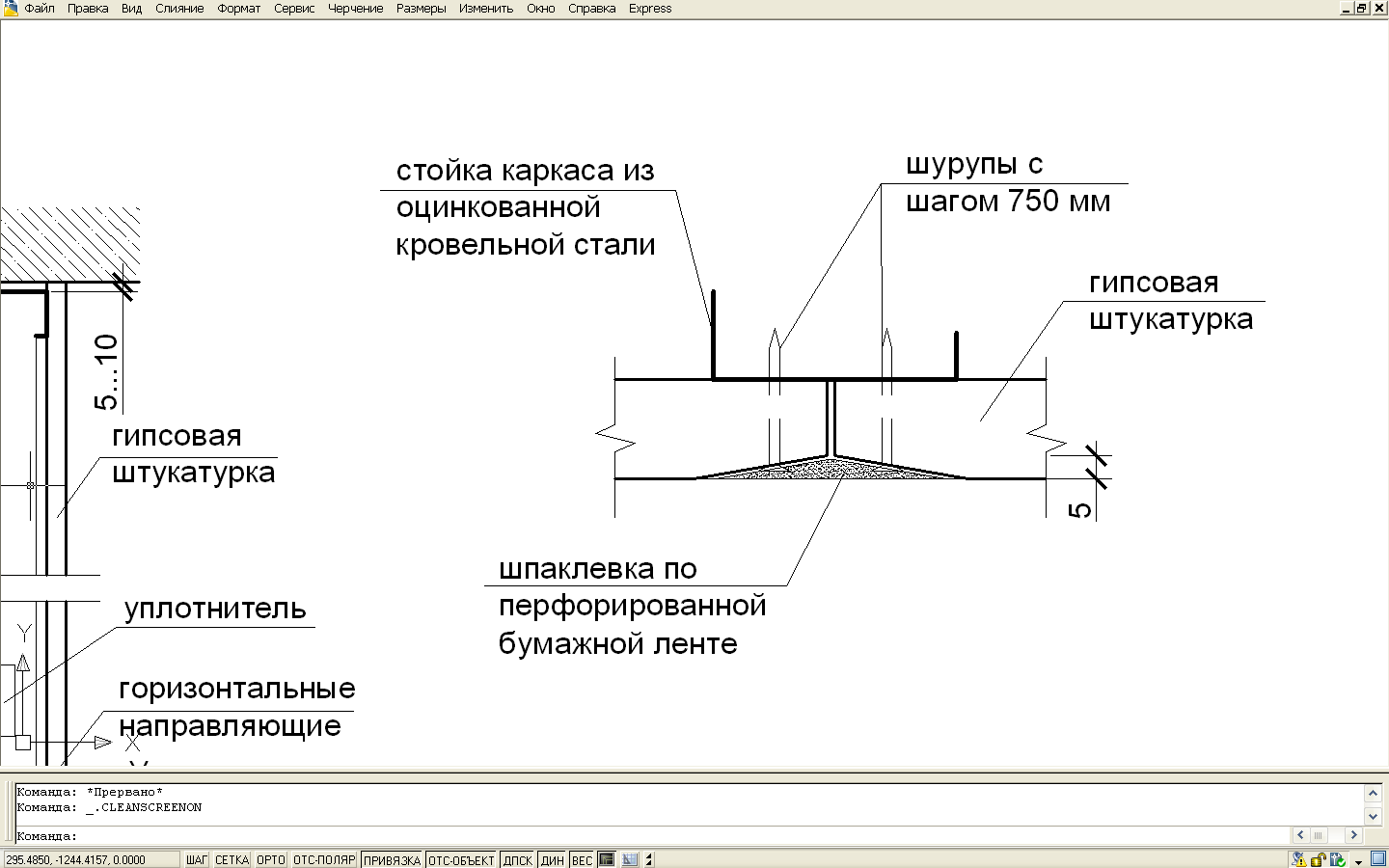Open the Слияние menu

(179, 9)
